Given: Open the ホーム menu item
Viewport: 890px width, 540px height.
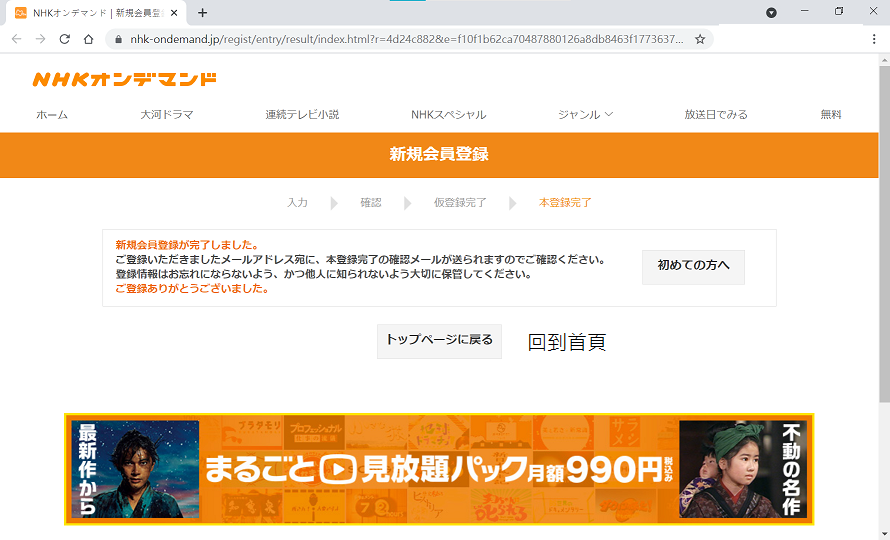Looking at the screenshot, I should (x=52, y=115).
